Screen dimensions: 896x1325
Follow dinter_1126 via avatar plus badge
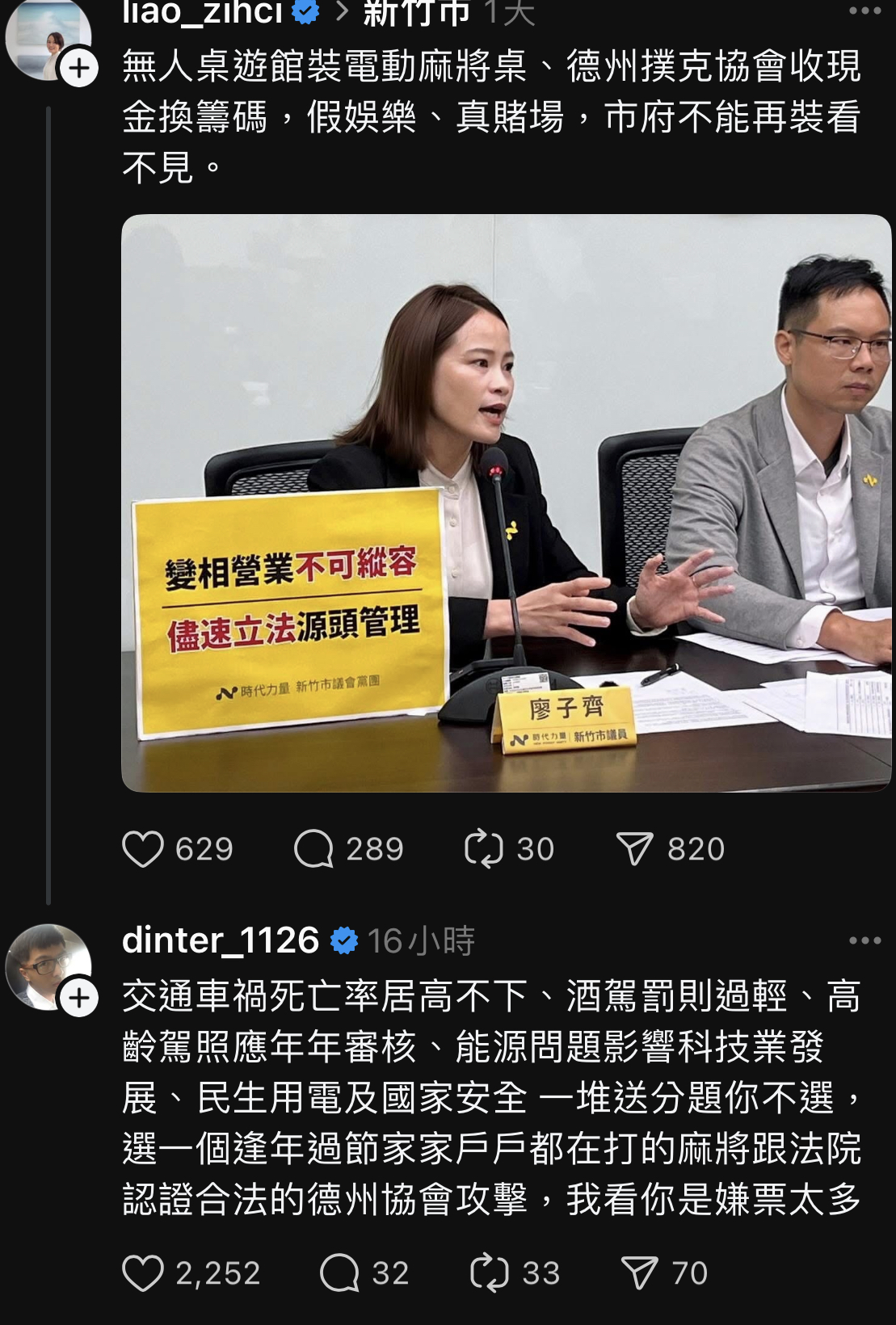pyautogui.click(x=79, y=999)
